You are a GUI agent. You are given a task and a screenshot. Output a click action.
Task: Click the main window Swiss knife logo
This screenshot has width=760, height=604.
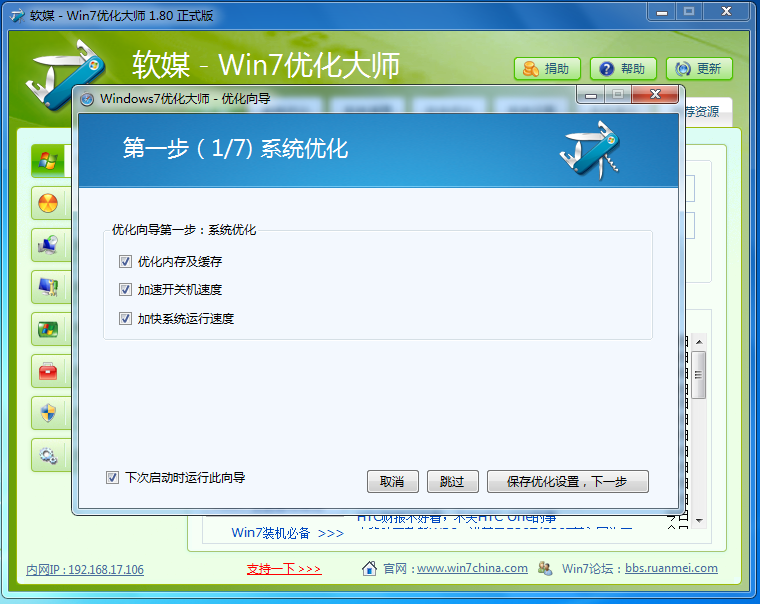[x=65, y=74]
